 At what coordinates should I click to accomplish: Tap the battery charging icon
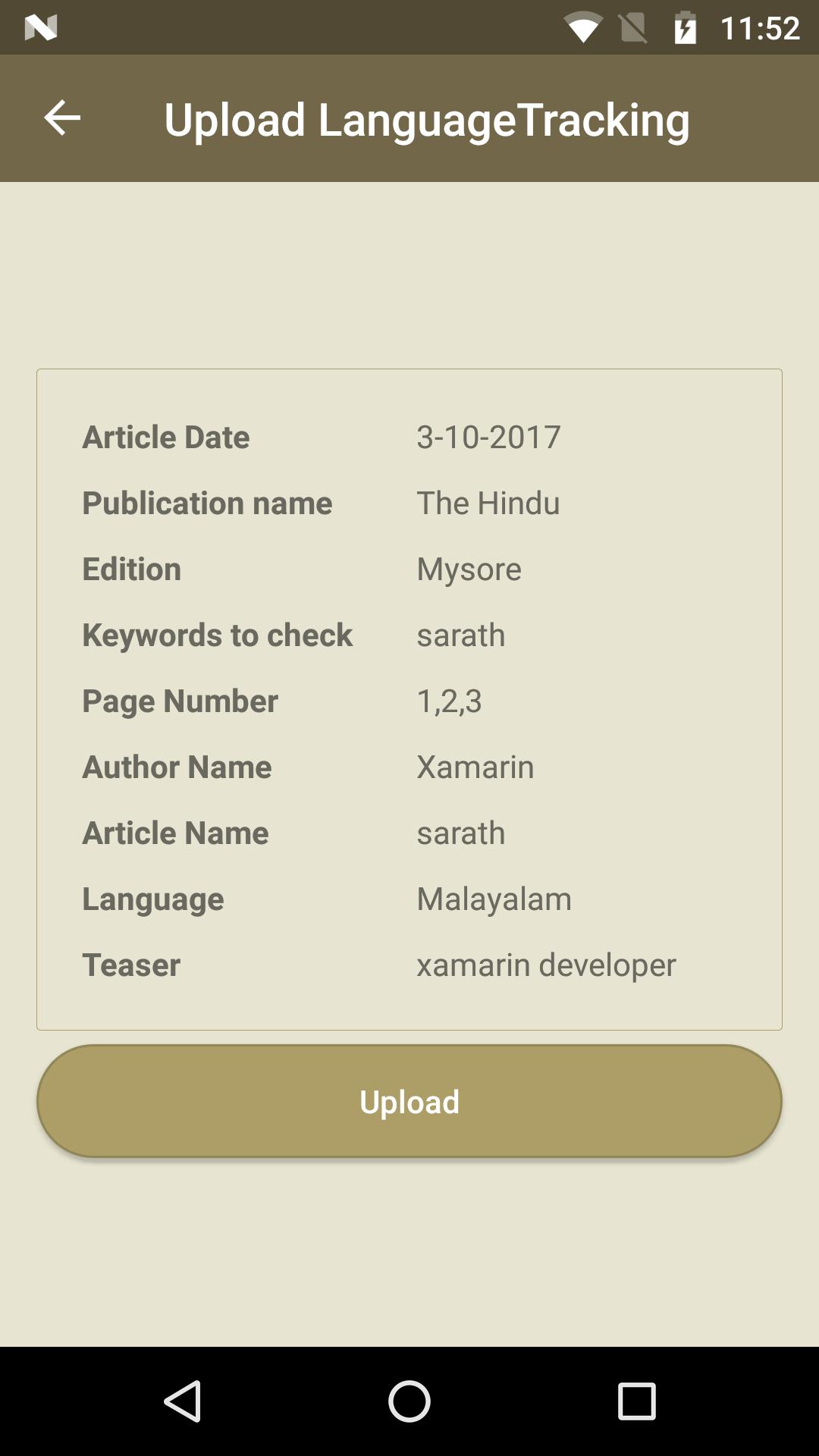click(x=685, y=28)
